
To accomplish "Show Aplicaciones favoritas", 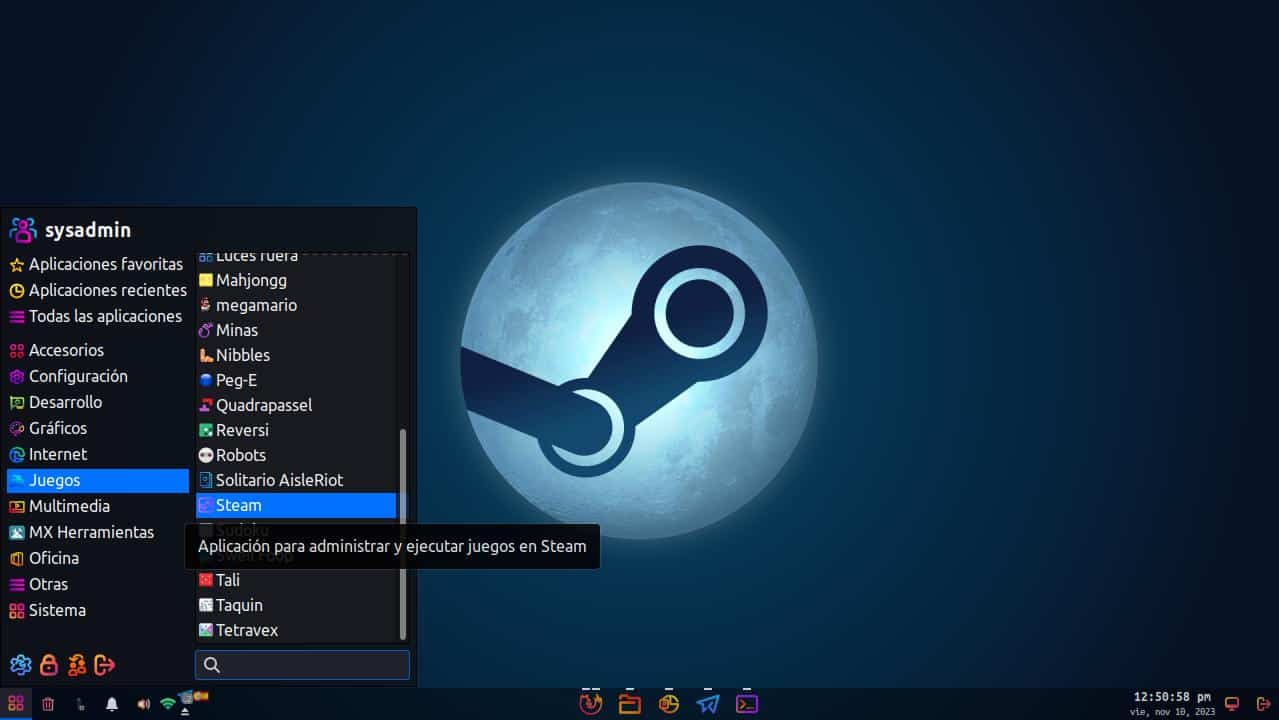I will (97, 264).
